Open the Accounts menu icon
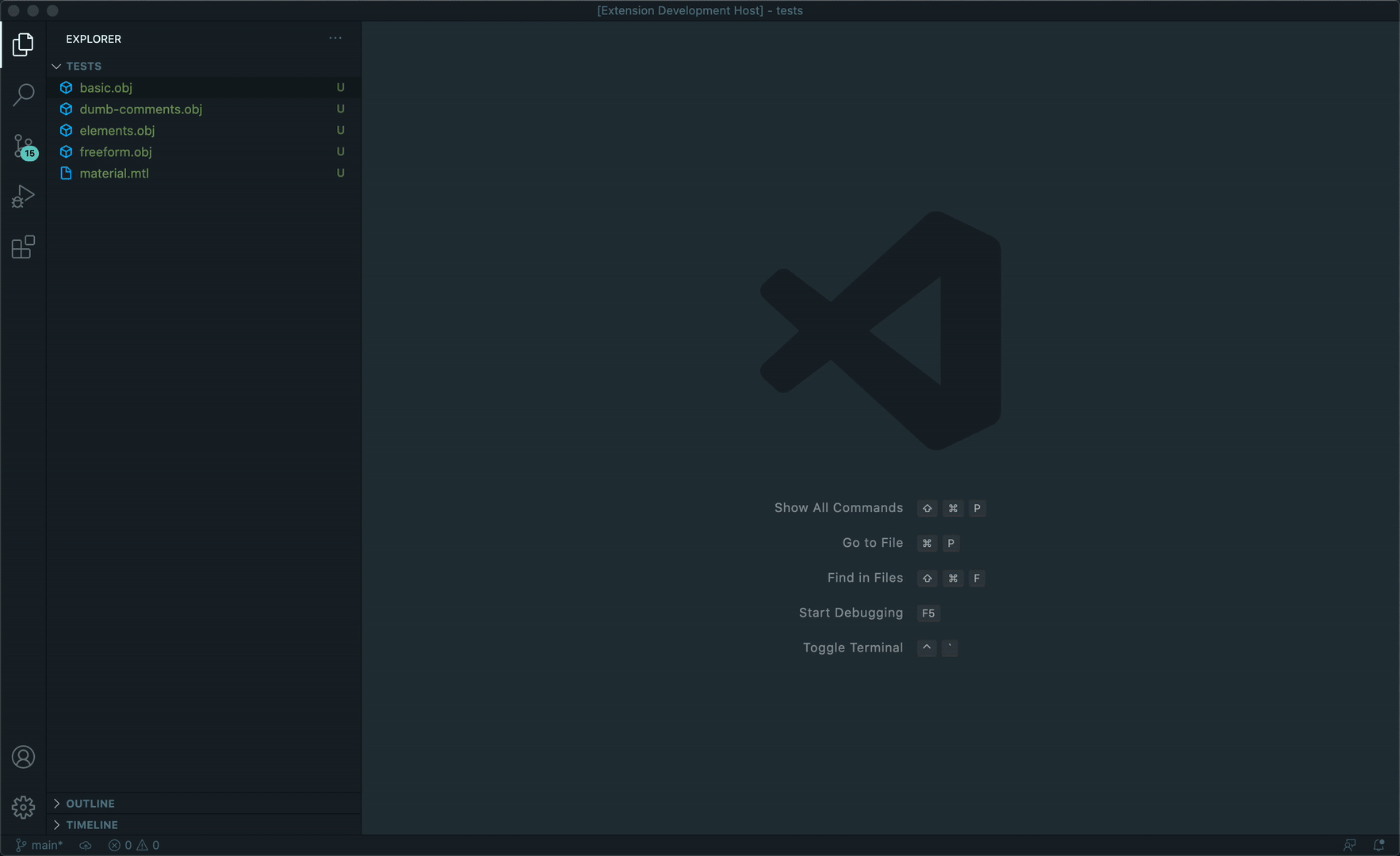 click(x=23, y=757)
